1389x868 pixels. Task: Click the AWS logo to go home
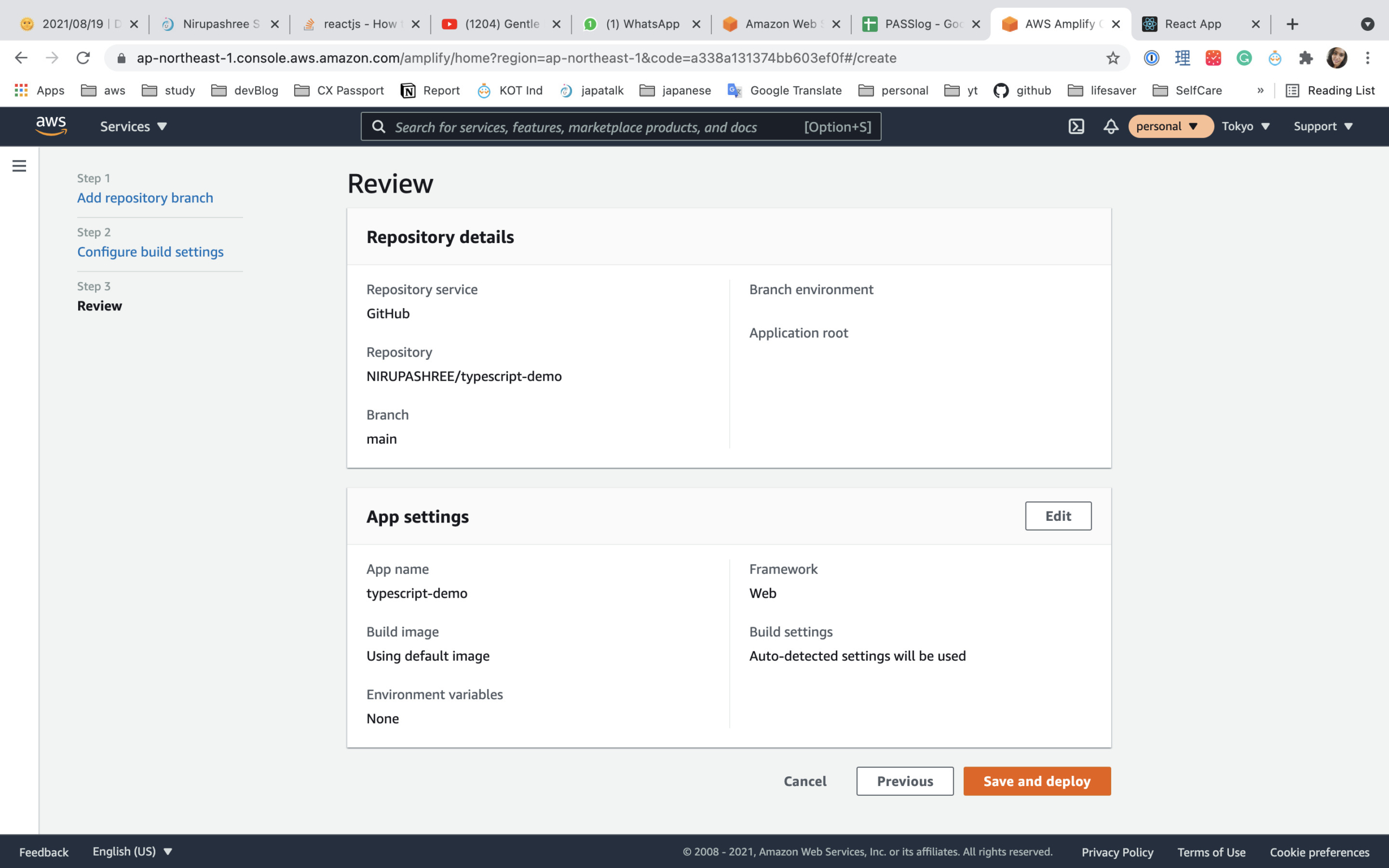pos(50,125)
